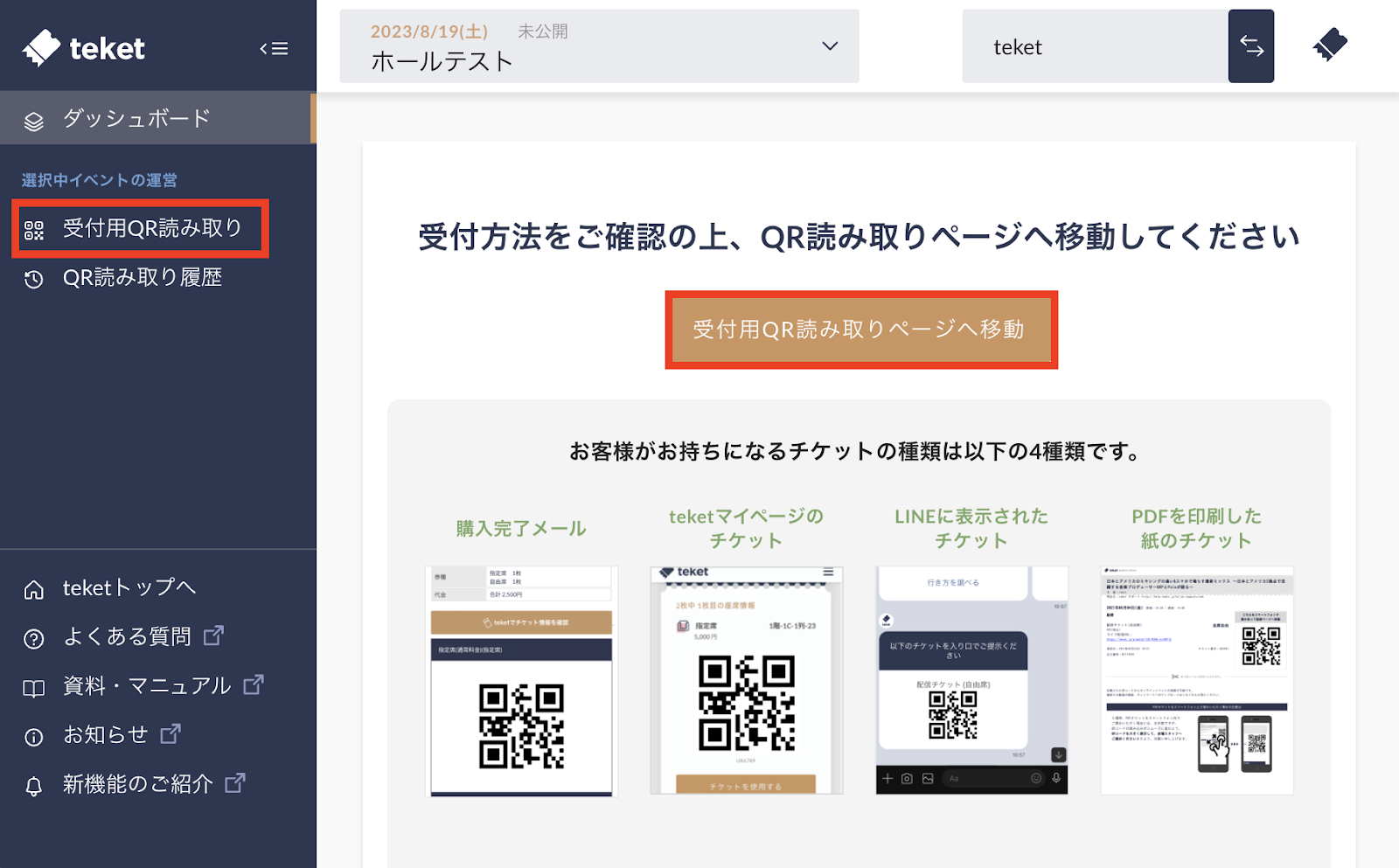
Task: Click the dashboard layers icon
Action: click(x=33, y=121)
